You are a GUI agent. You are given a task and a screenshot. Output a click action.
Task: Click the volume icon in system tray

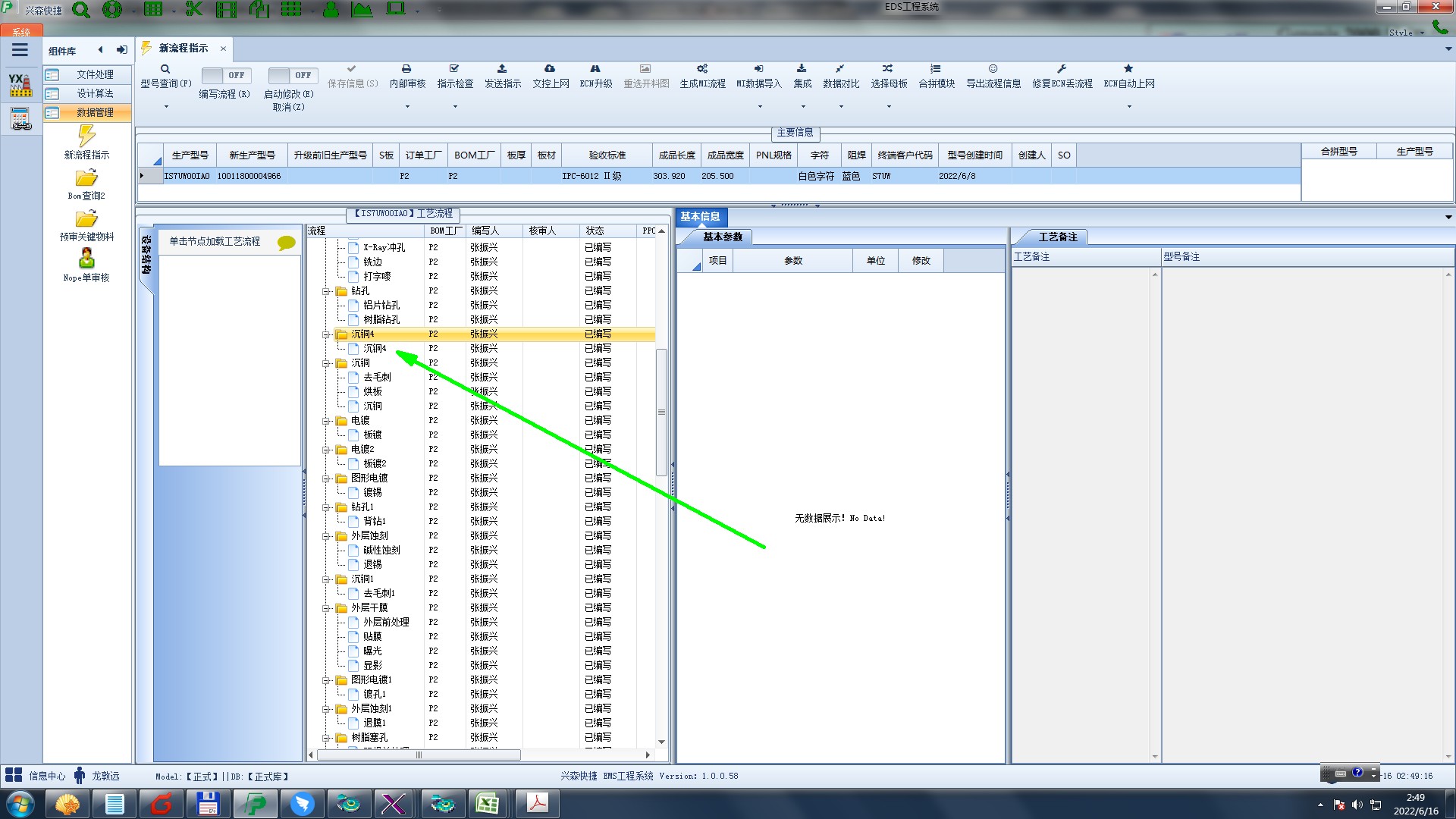[x=1357, y=805]
